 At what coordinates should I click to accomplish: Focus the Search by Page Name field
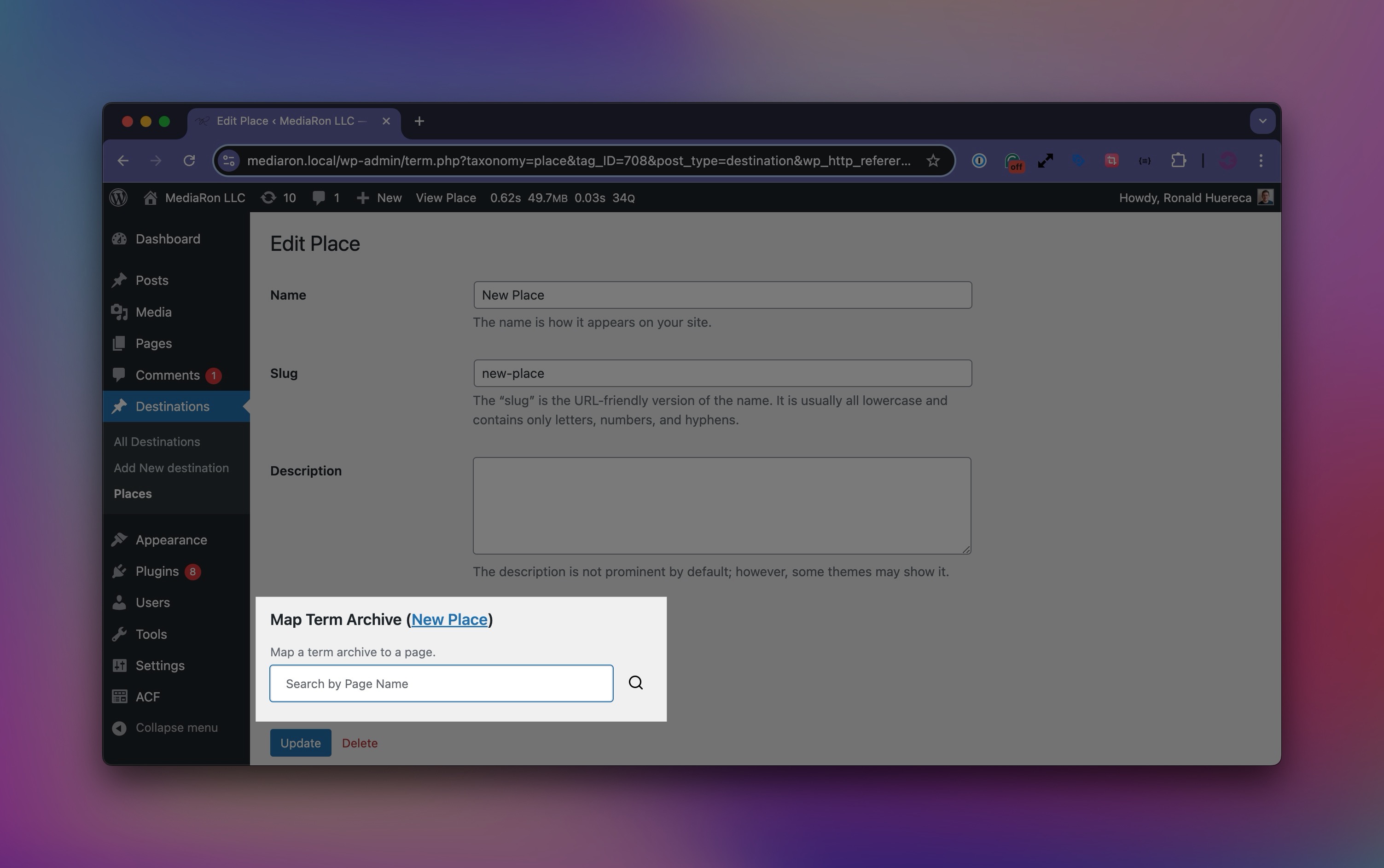[x=441, y=683]
